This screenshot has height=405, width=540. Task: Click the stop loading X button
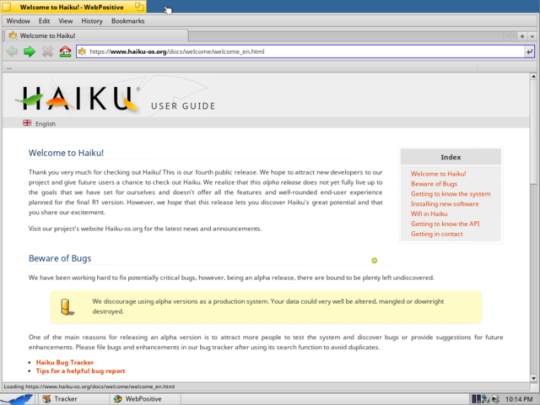click(48, 52)
